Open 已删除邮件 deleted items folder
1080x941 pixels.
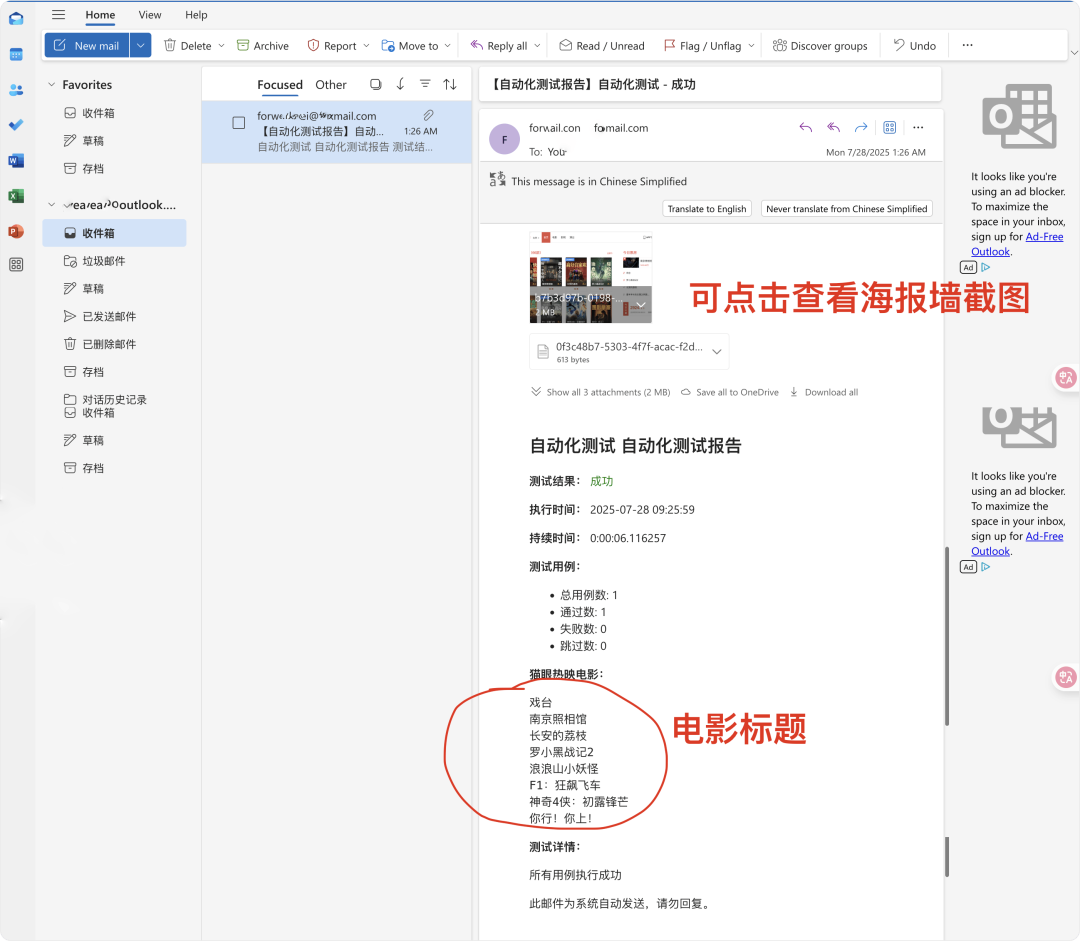click(x=114, y=344)
